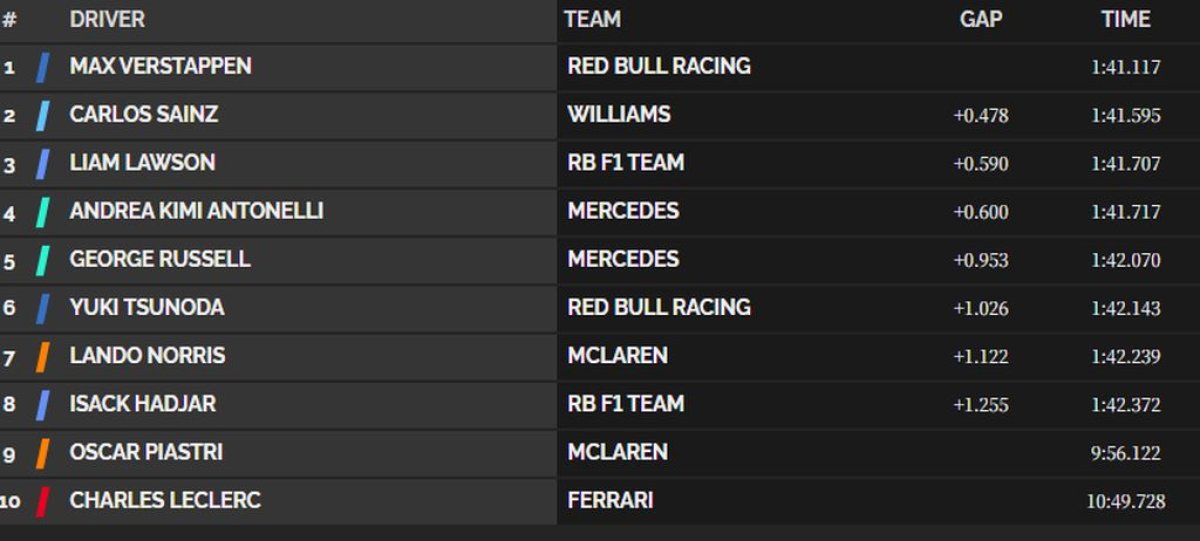Click the +0.478 gap value for Sainz
The width and height of the screenshot is (1200, 541).
coord(981,116)
